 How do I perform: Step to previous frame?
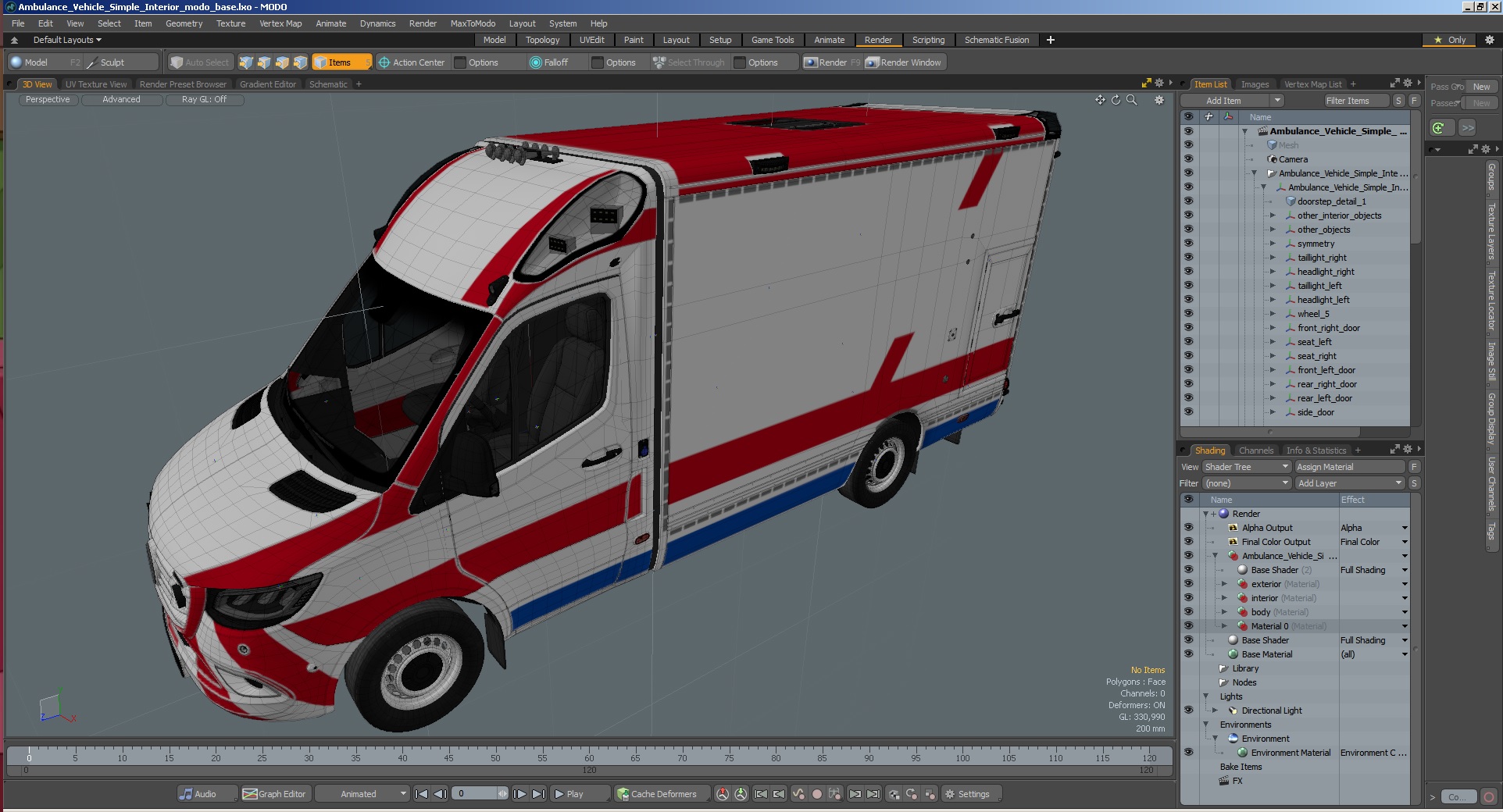pos(440,794)
